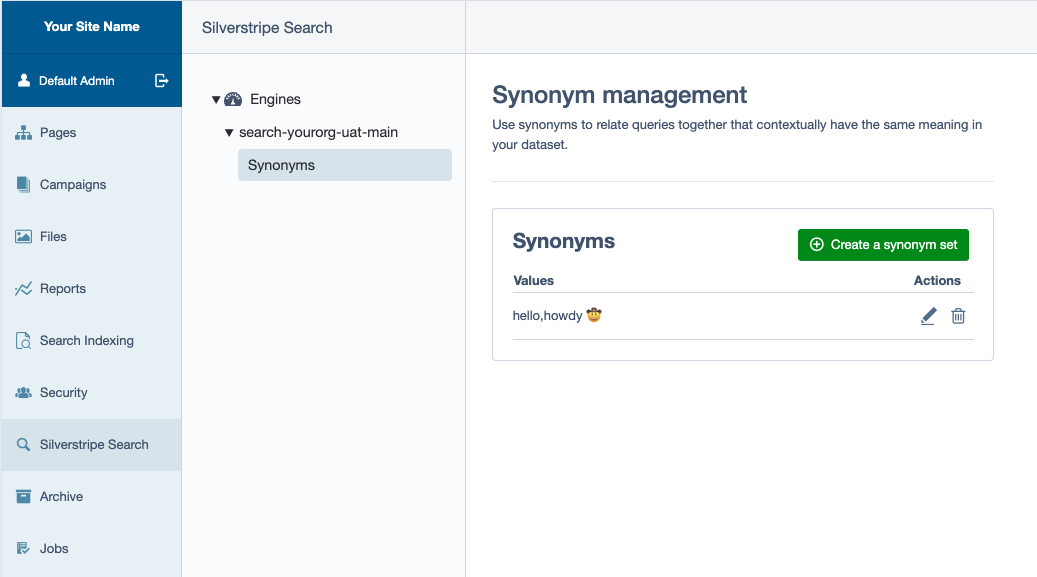Select Silverstripe Search in the sidebar
This screenshot has height=577, width=1037.
pos(92,445)
